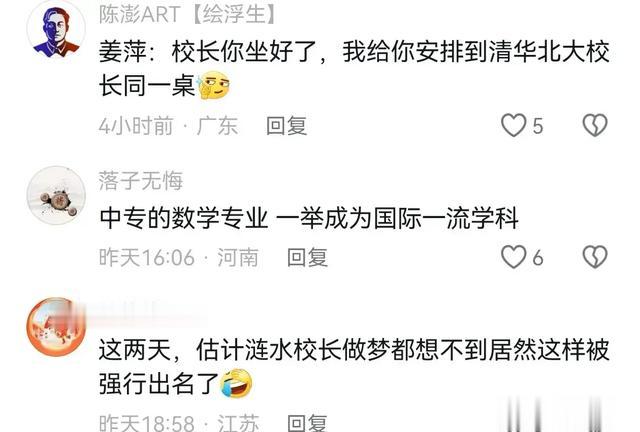640x432 pixels.
Task: Dislike the 落子无悔 comment with broken heart
Action: pos(595,257)
